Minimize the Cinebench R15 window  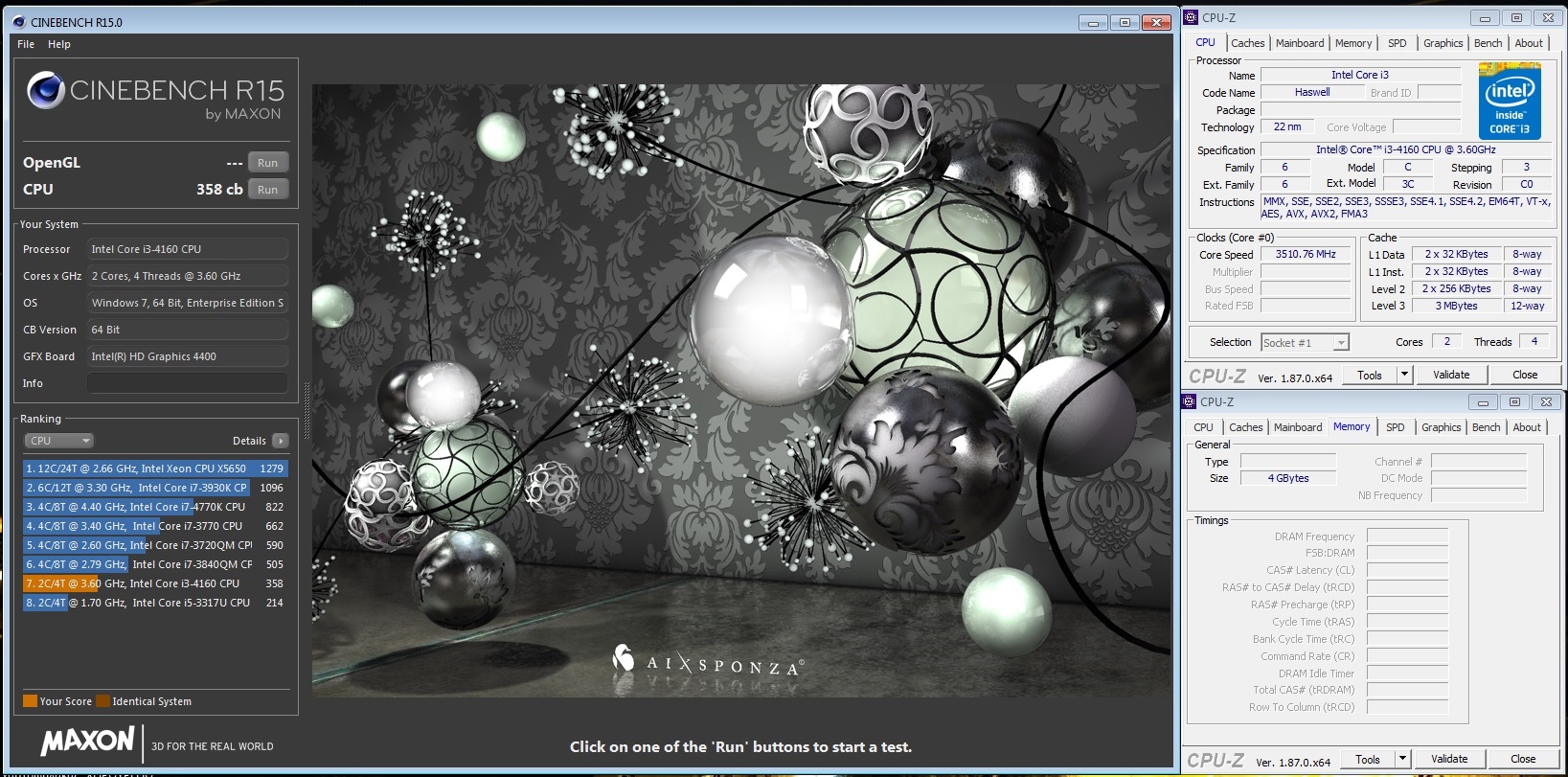click(x=1093, y=22)
